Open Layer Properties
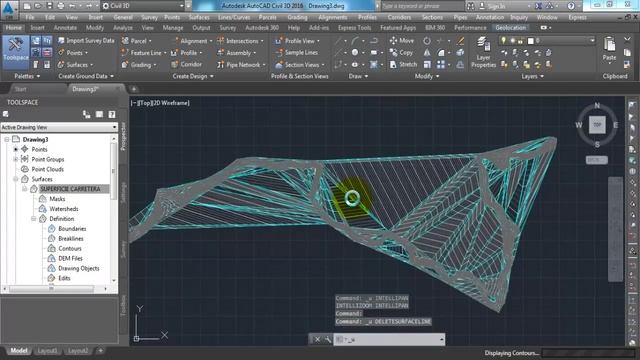The height and width of the screenshot is (360, 640). pos(483,52)
